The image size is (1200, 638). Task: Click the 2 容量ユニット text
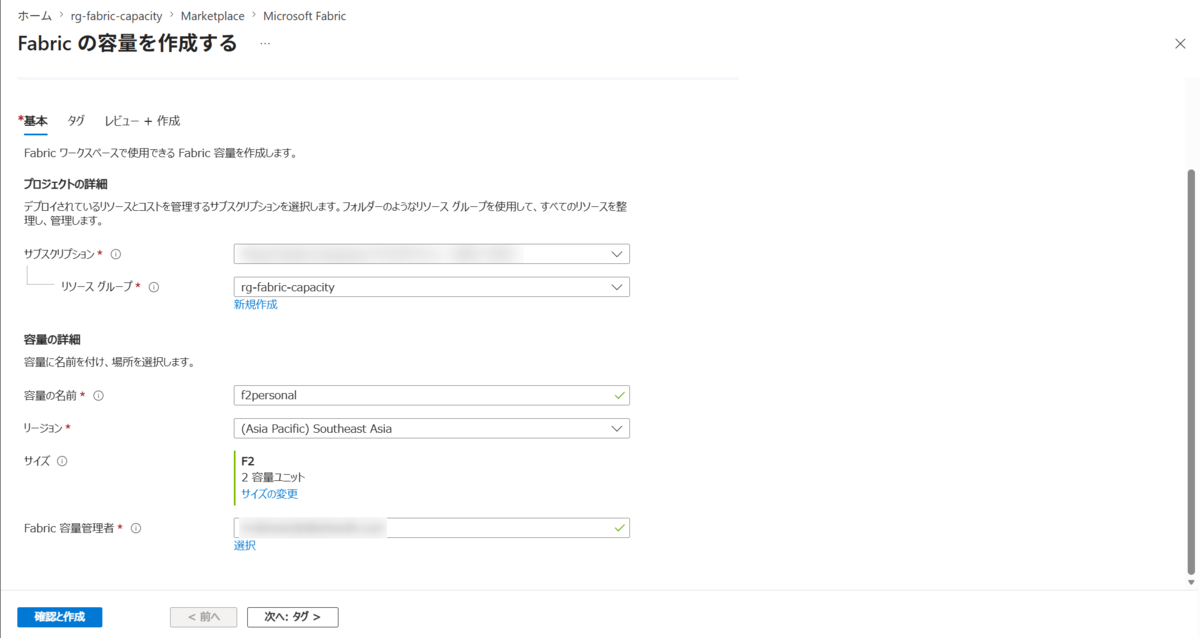273,478
